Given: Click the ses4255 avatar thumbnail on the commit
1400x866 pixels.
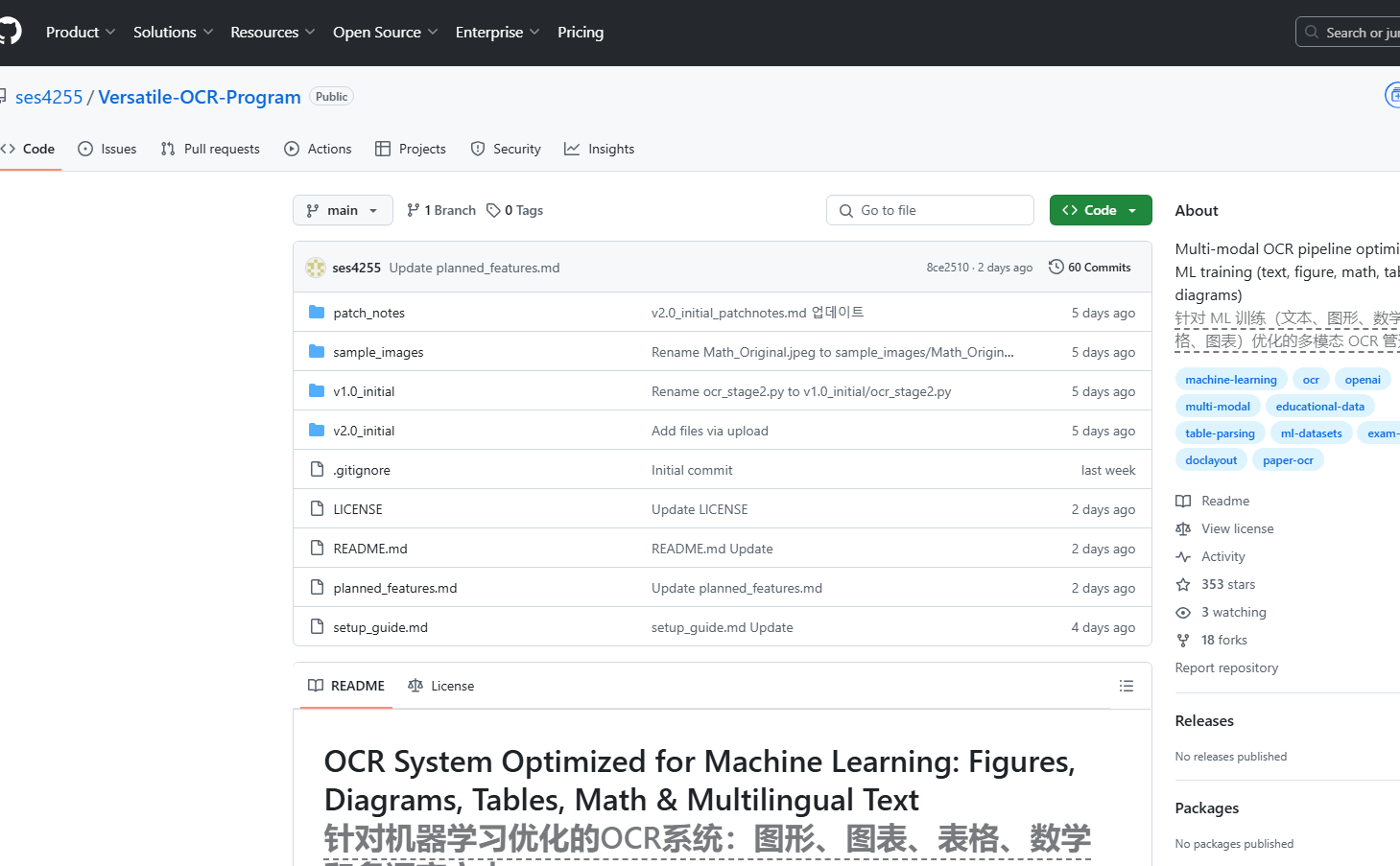Looking at the screenshot, I should tap(315, 267).
